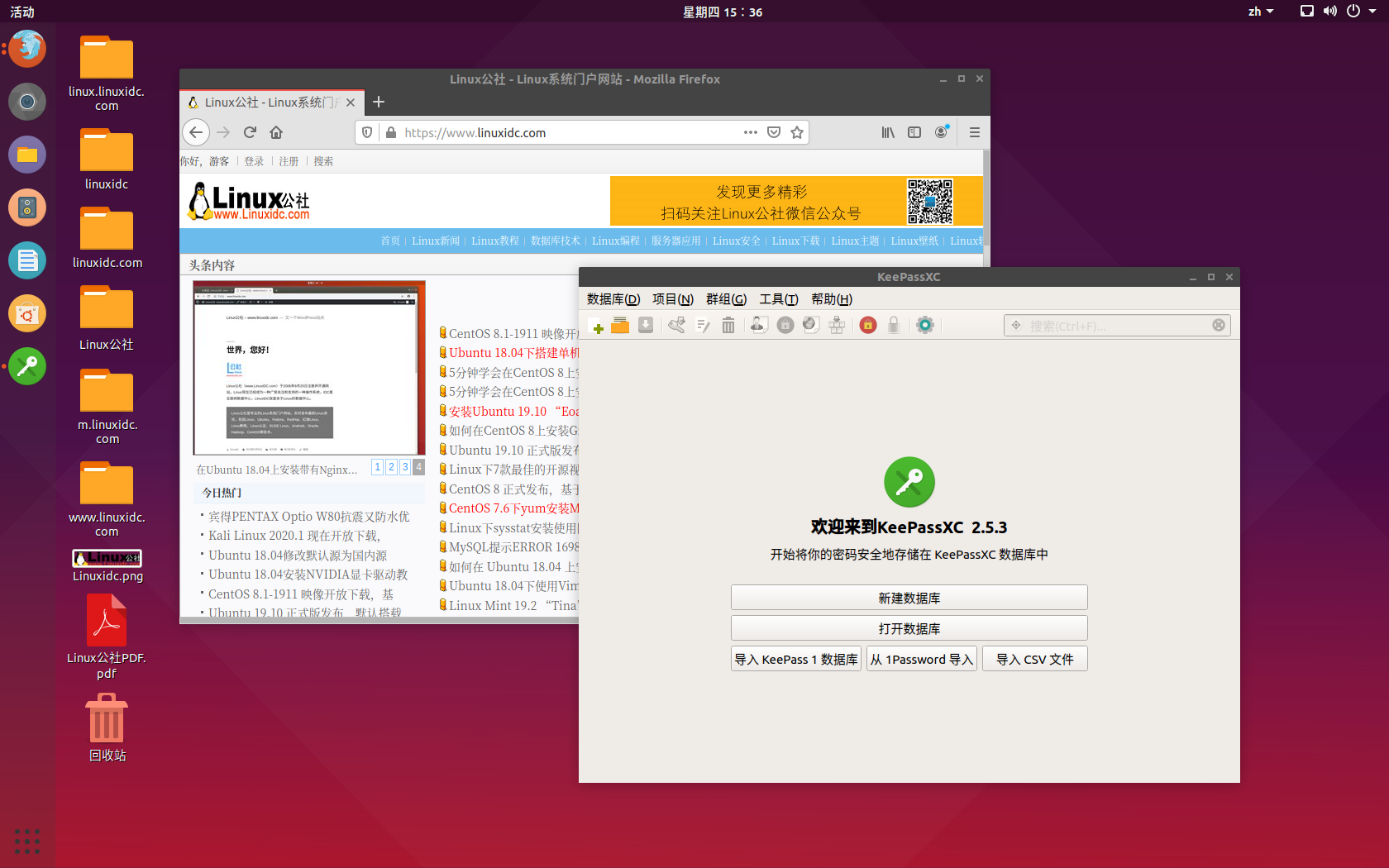Copy username using the person icon
Viewport: 1389px width, 868px height.
[x=758, y=325]
